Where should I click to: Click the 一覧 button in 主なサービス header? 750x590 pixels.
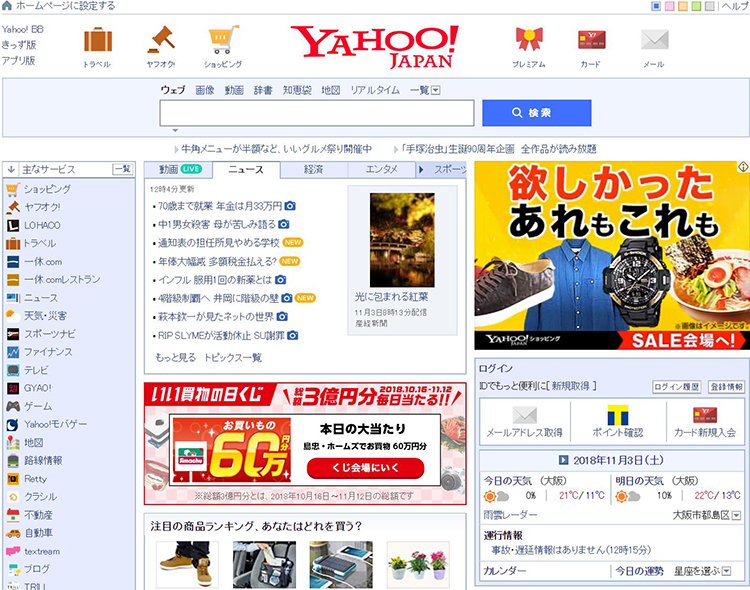click(122, 169)
